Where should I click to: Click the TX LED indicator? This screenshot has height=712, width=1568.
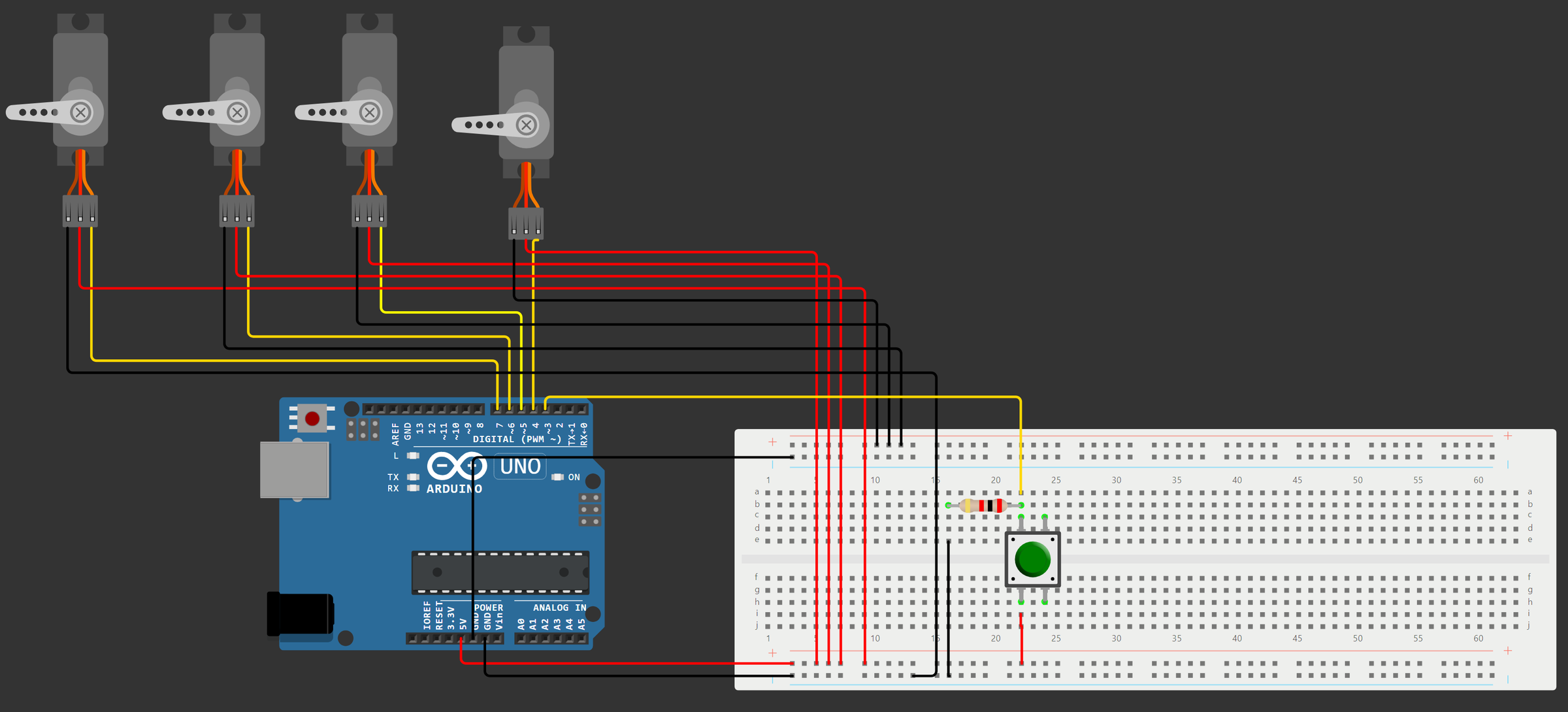tap(412, 477)
